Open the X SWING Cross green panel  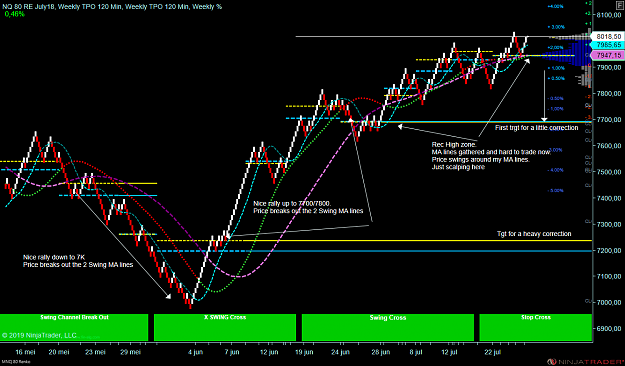point(225,328)
